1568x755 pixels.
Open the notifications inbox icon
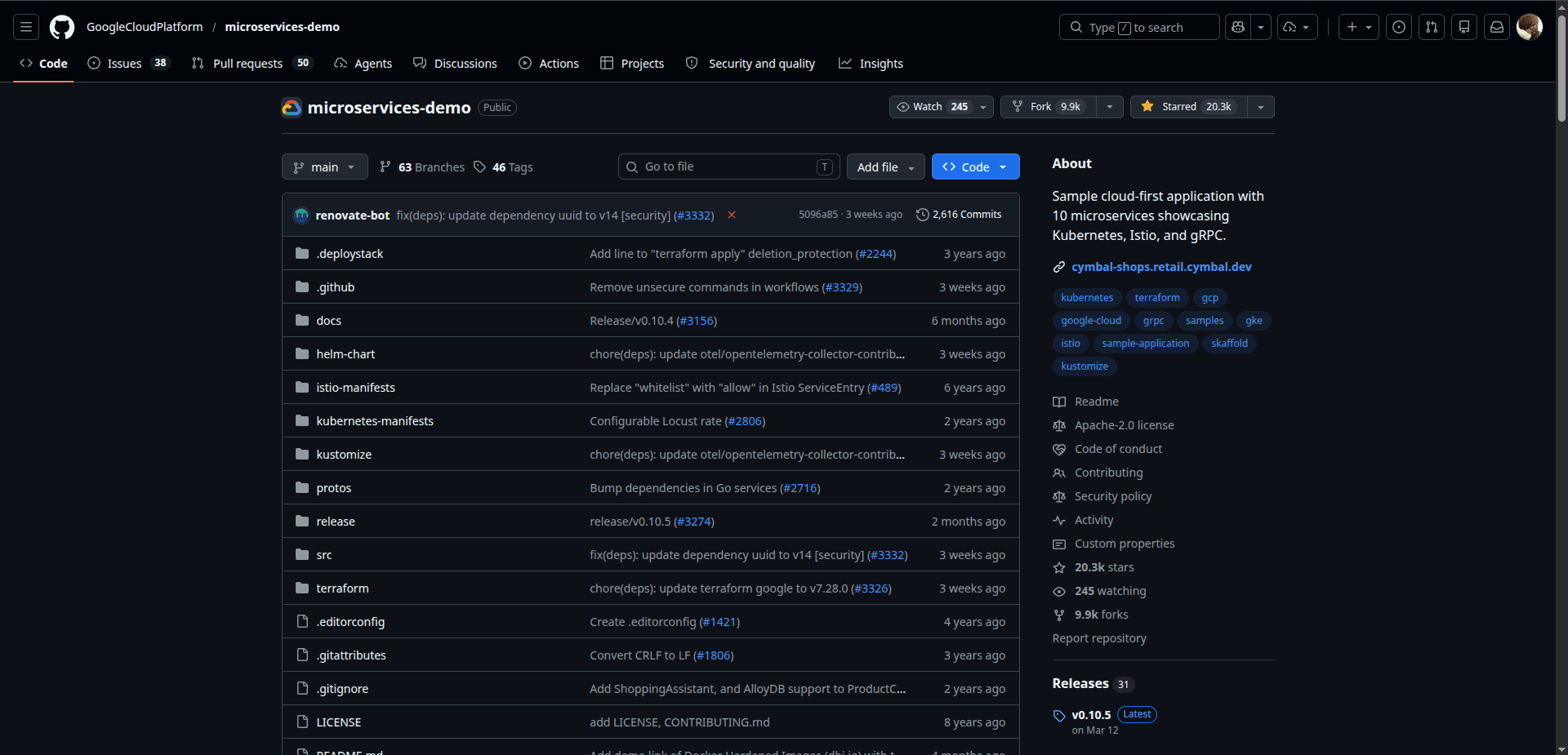(x=1497, y=27)
